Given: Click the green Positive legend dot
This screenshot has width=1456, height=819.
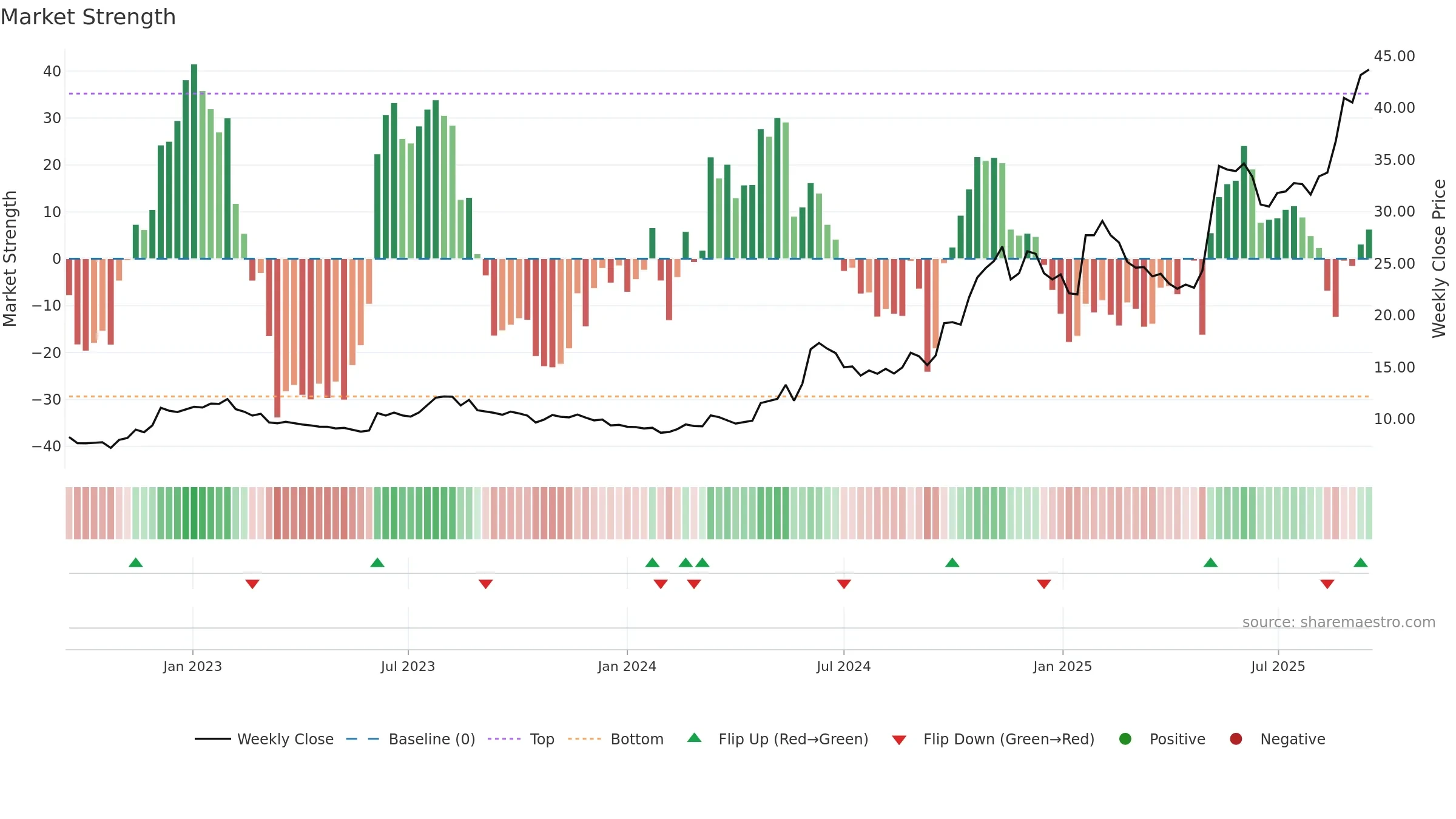Looking at the screenshot, I should 1125,739.
